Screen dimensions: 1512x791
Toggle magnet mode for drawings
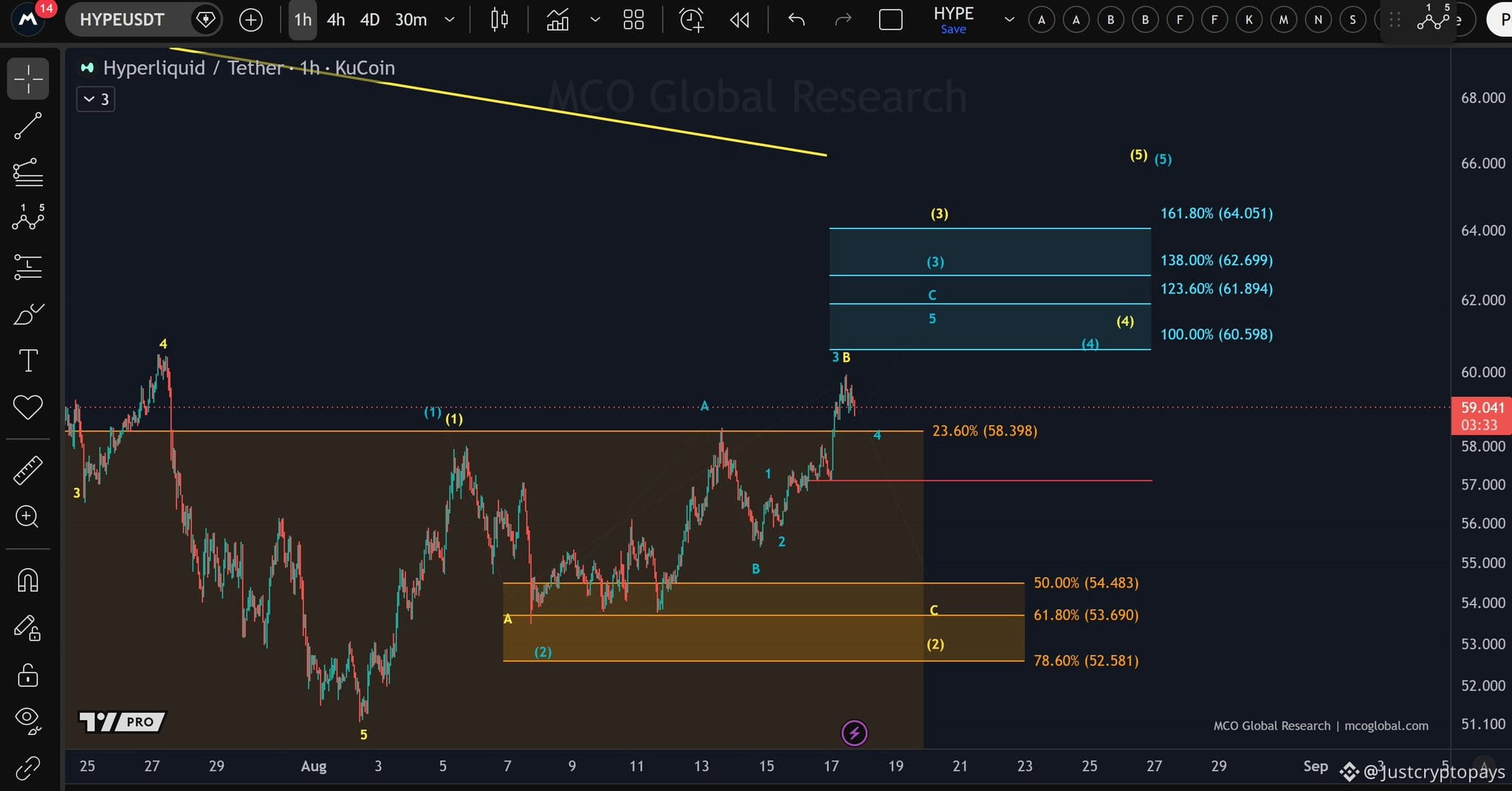28,580
